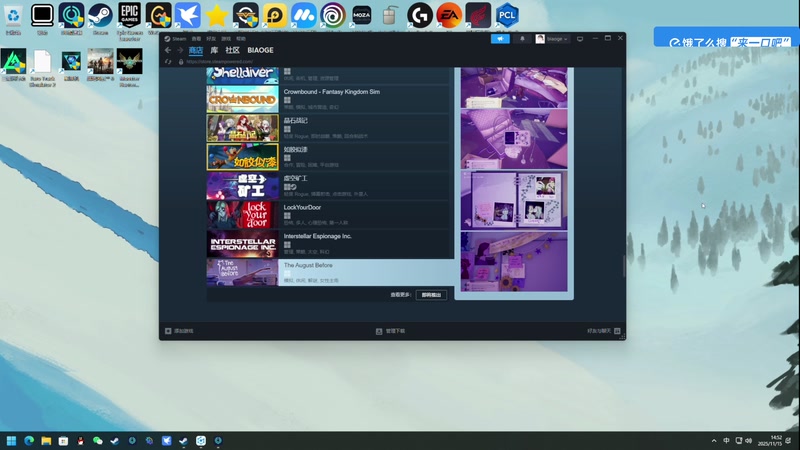The height and width of the screenshot is (450, 800).
Task: Reload the Steam store page
Action: (168, 62)
